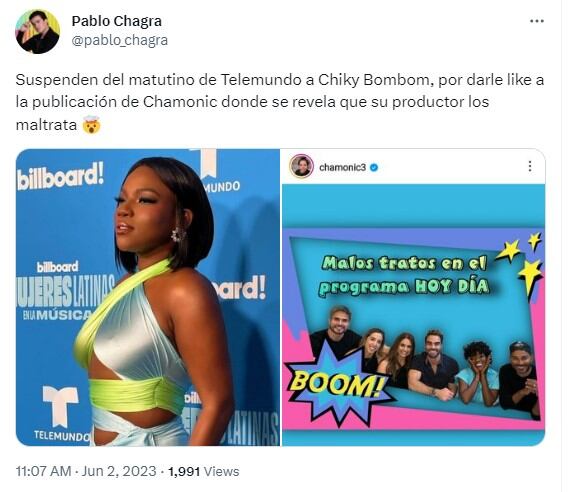Screen dimensions: 570x492
Task: Click the chamonic3 profile picture
Action: click(x=301, y=166)
